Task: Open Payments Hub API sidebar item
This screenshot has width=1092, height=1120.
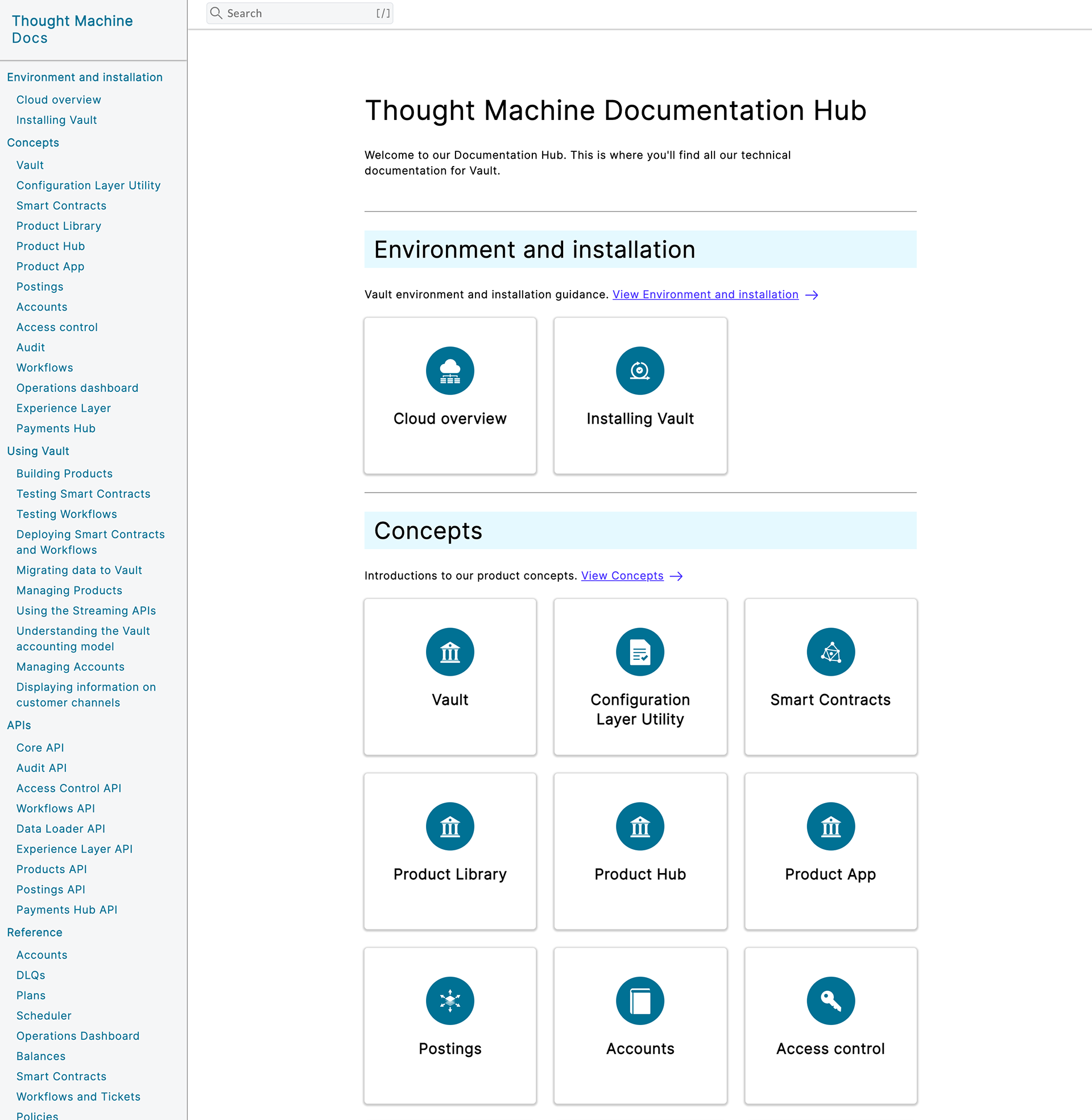Action: (x=67, y=910)
